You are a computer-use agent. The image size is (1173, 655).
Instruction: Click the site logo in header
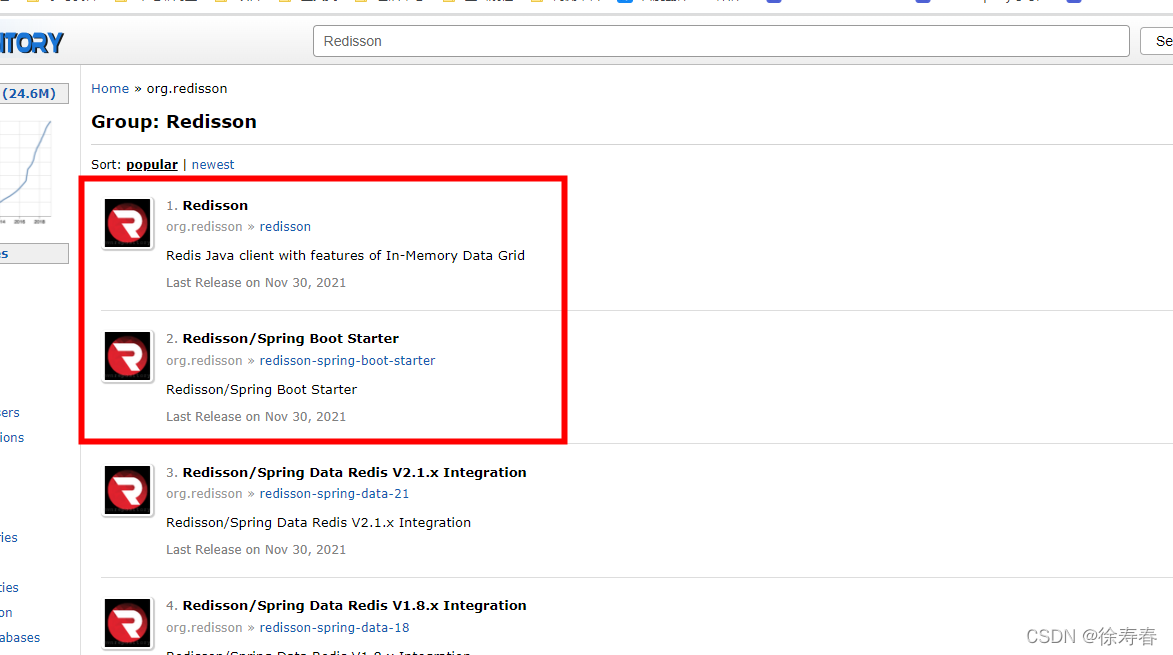click(31, 43)
